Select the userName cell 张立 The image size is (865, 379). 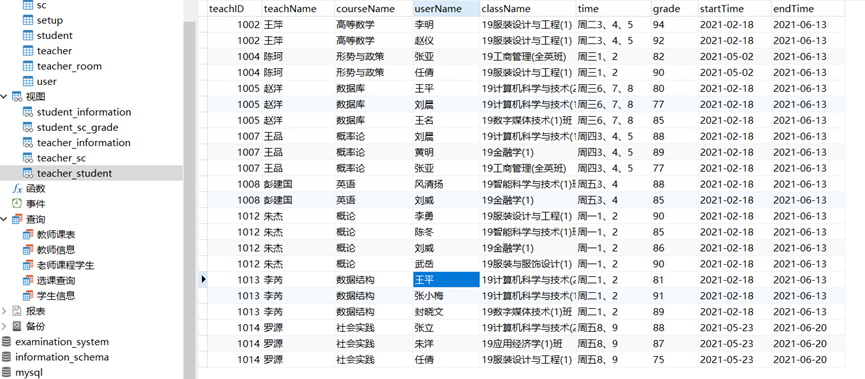click(x=446, y=328)
